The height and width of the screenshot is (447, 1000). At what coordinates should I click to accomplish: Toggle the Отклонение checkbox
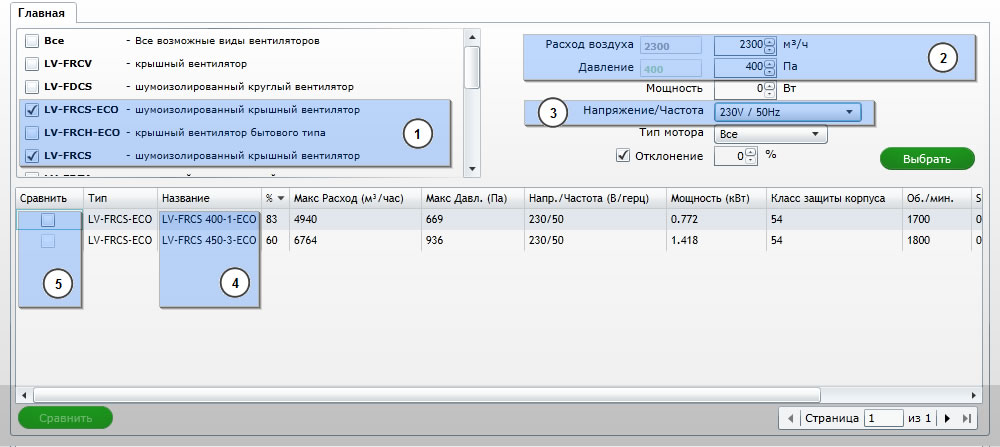point(623,155)
